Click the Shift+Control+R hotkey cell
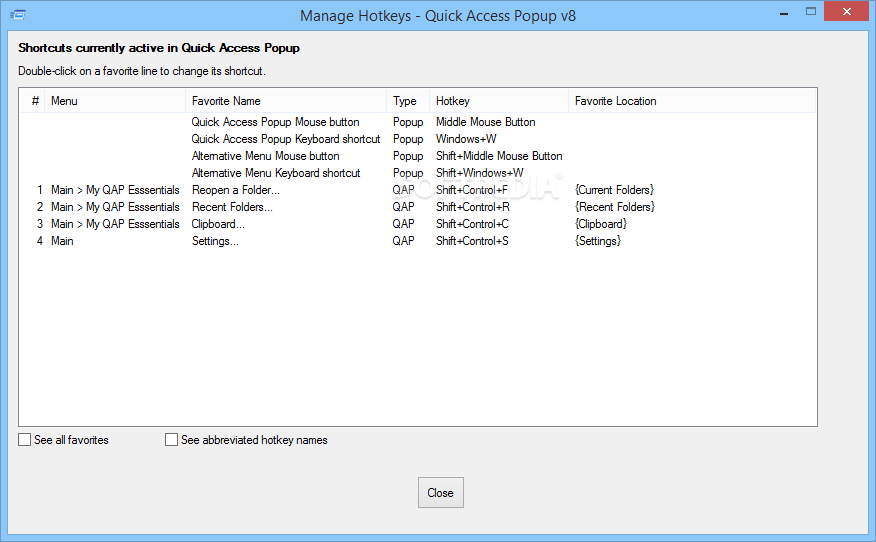 [x=473, y=207]
